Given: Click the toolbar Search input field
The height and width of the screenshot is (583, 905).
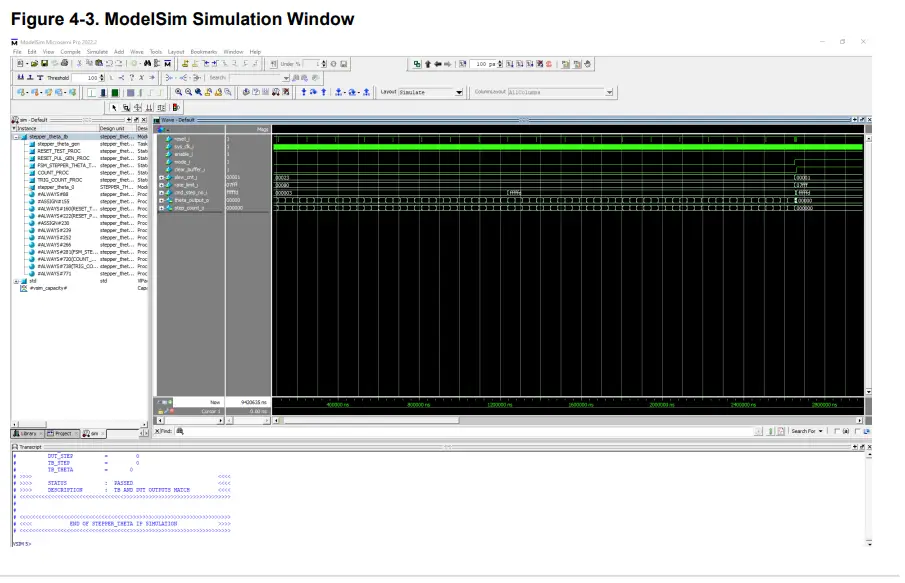Looking at the screenshot, I should (x=256, y=77).
